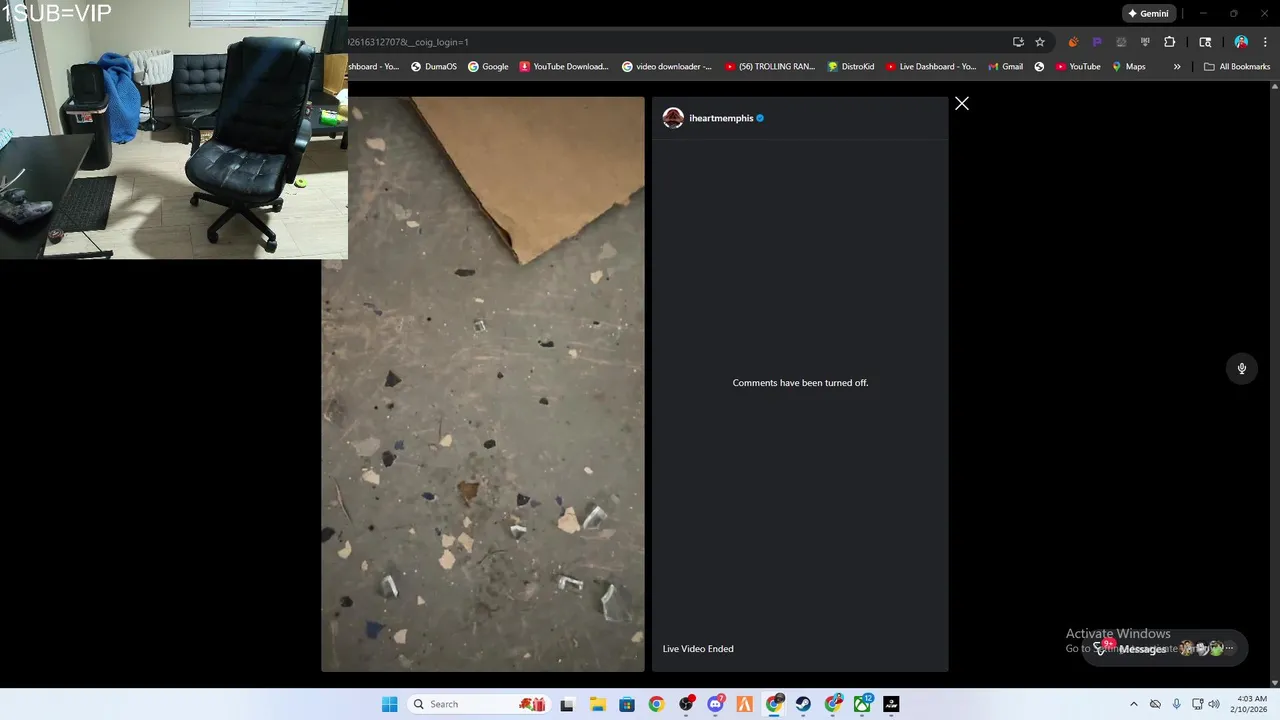This screenshot has height=720, width=1280.
Task: Close the Instagram live video viewer
Action: pyautogui.click(x=962, y=104)
